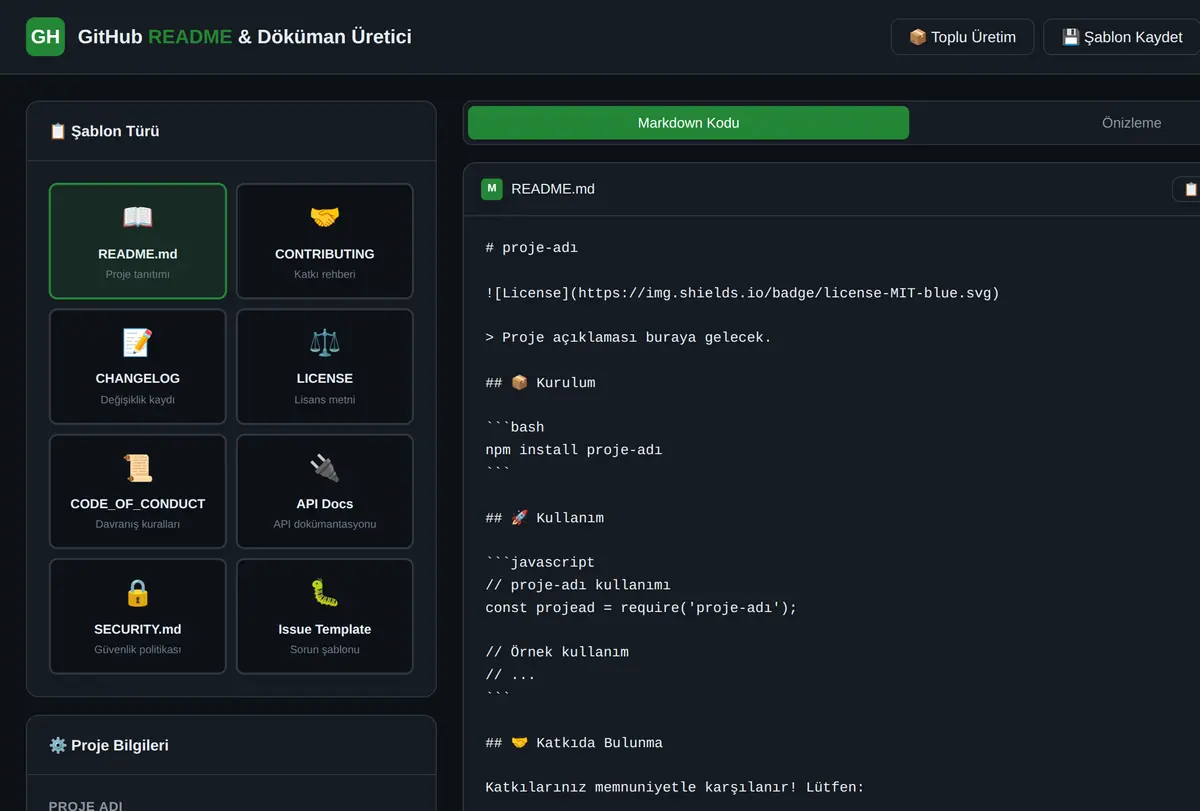The image size is (1200, 811).
Task: Click the require('proje-adı') code line
Action: [641, 607]
